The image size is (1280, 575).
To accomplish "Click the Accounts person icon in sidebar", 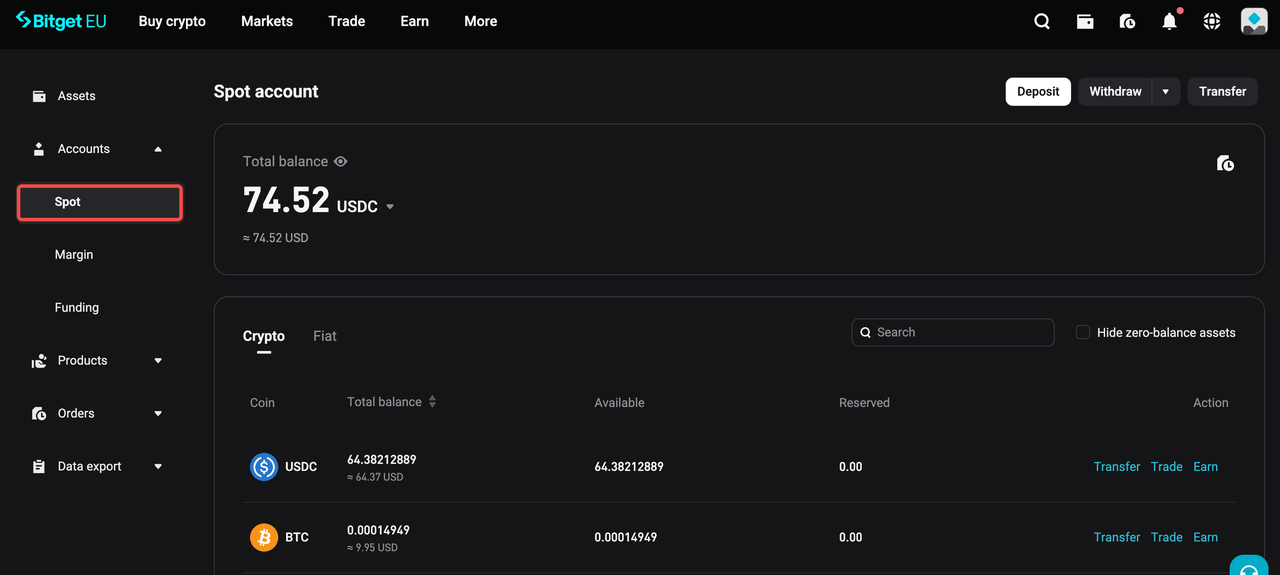I will click(x=39, y=149).
